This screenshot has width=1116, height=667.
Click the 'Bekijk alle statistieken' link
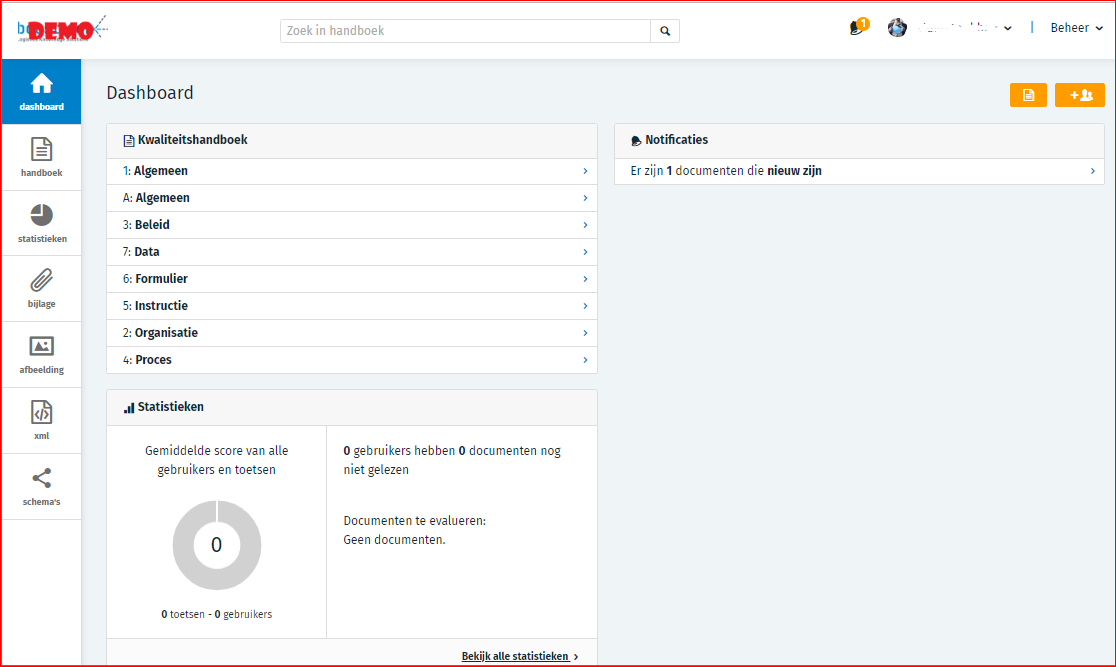pos(520,656)
